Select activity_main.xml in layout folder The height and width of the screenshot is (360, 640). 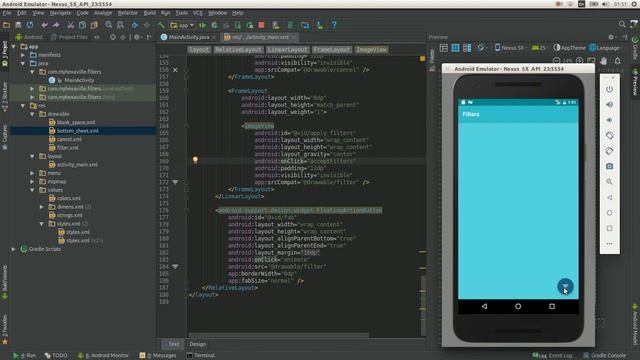click(x=77, y=164)
